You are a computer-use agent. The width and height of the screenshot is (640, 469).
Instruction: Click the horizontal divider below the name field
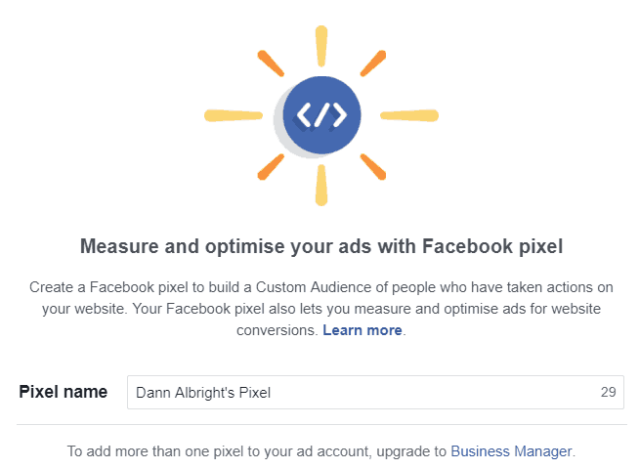[x=321, y=425]
